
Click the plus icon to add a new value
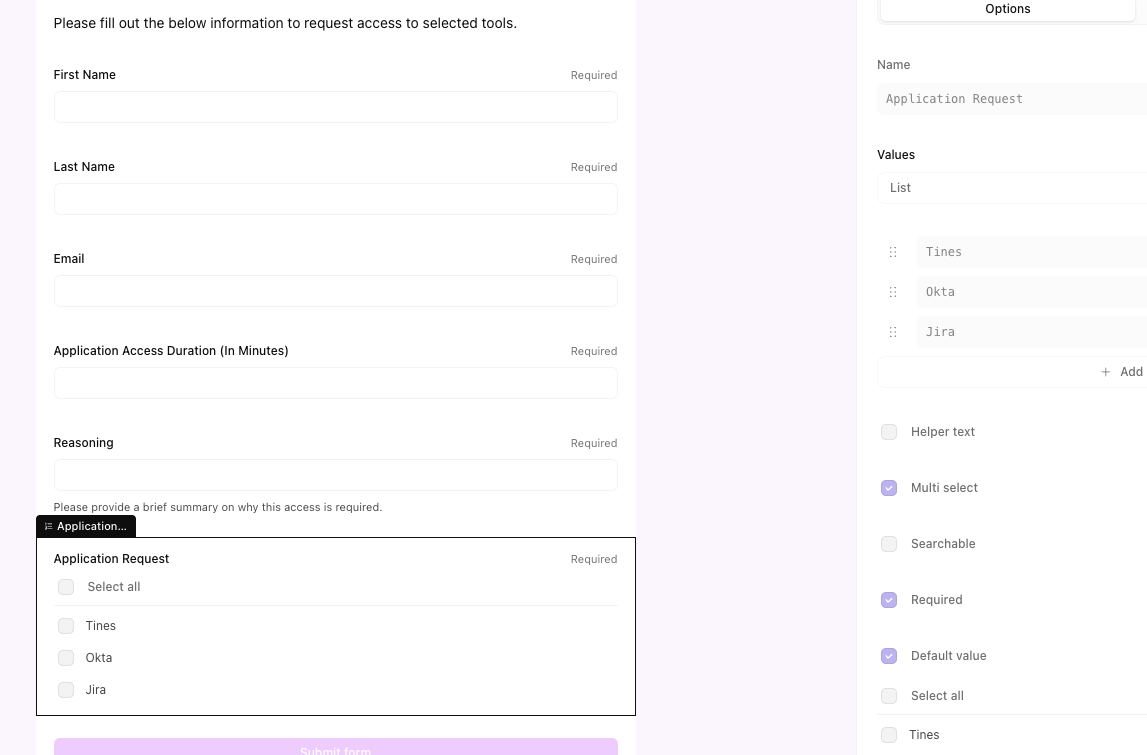tap(1106, 371)
